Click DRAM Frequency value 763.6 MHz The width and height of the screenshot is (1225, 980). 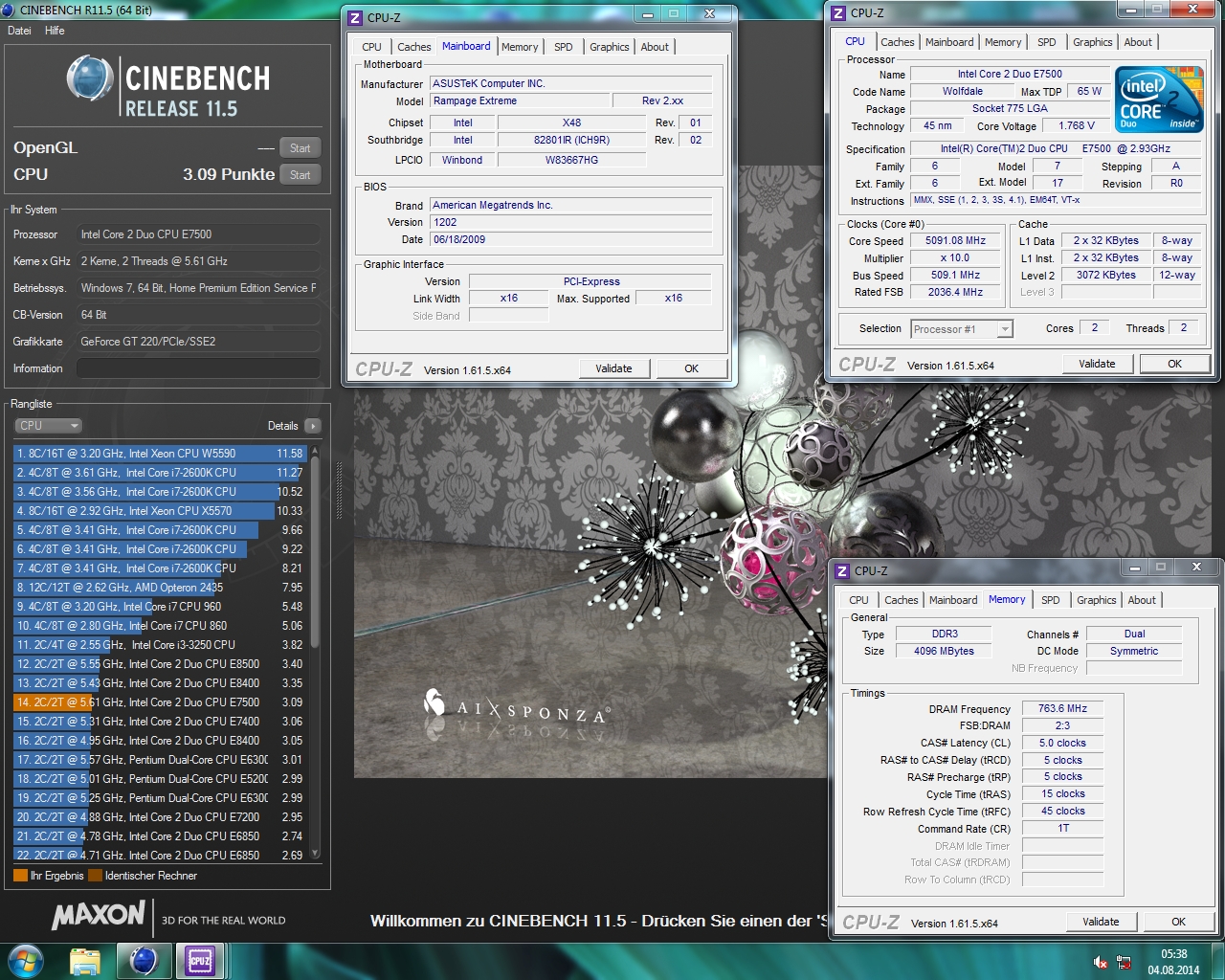[1062, 709]
